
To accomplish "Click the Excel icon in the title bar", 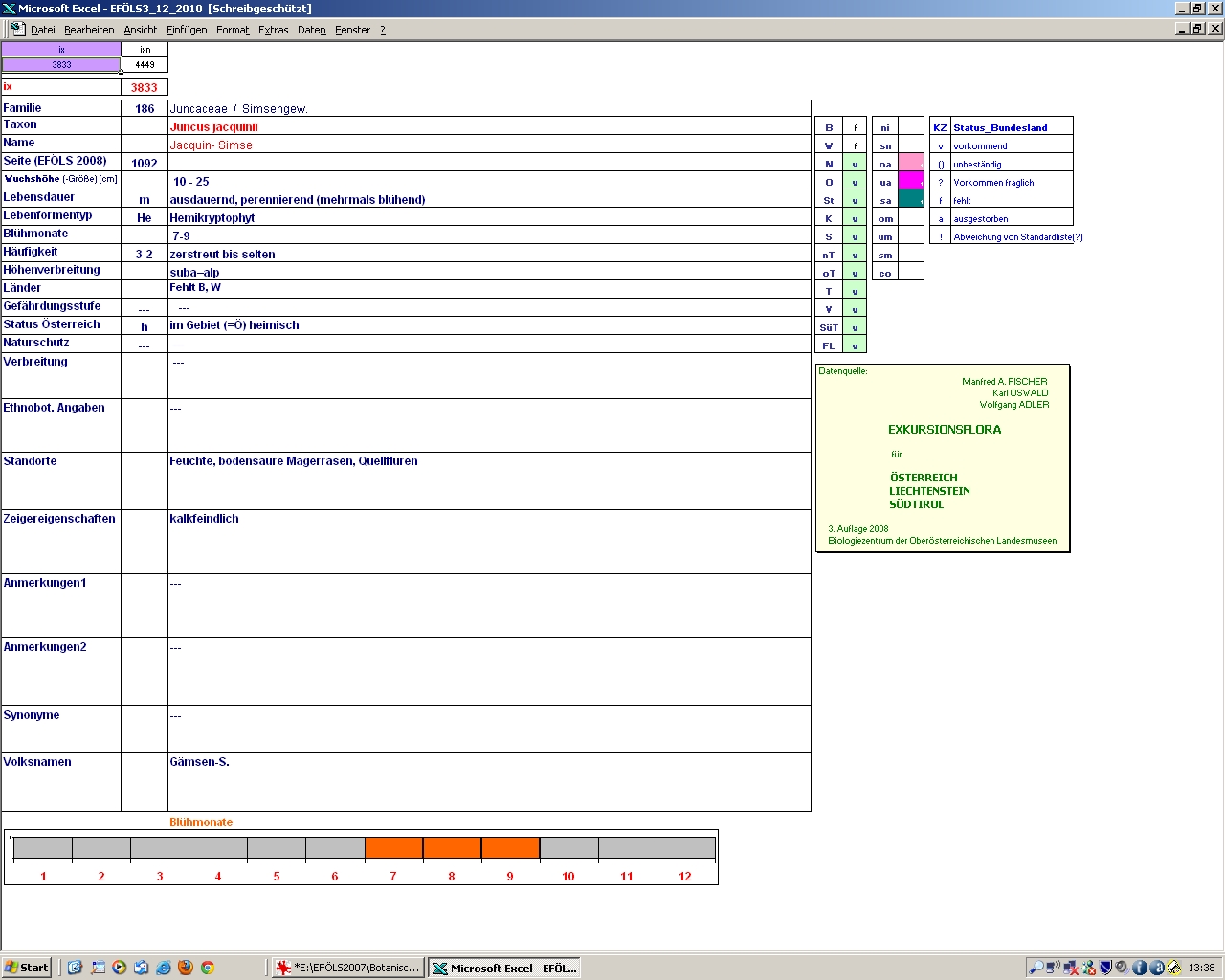I will tap(9, 8).
